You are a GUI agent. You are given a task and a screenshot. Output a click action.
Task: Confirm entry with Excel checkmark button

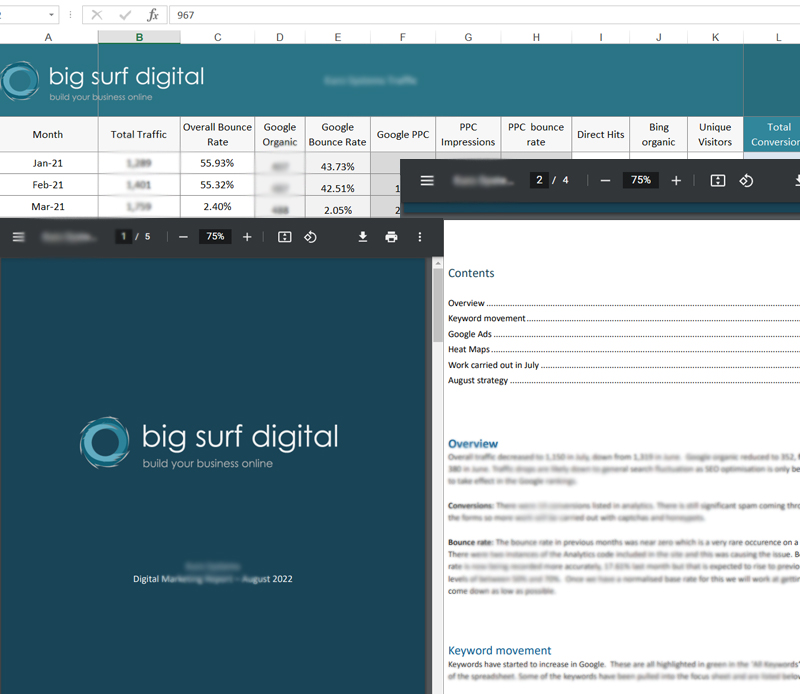coord(124,15)
